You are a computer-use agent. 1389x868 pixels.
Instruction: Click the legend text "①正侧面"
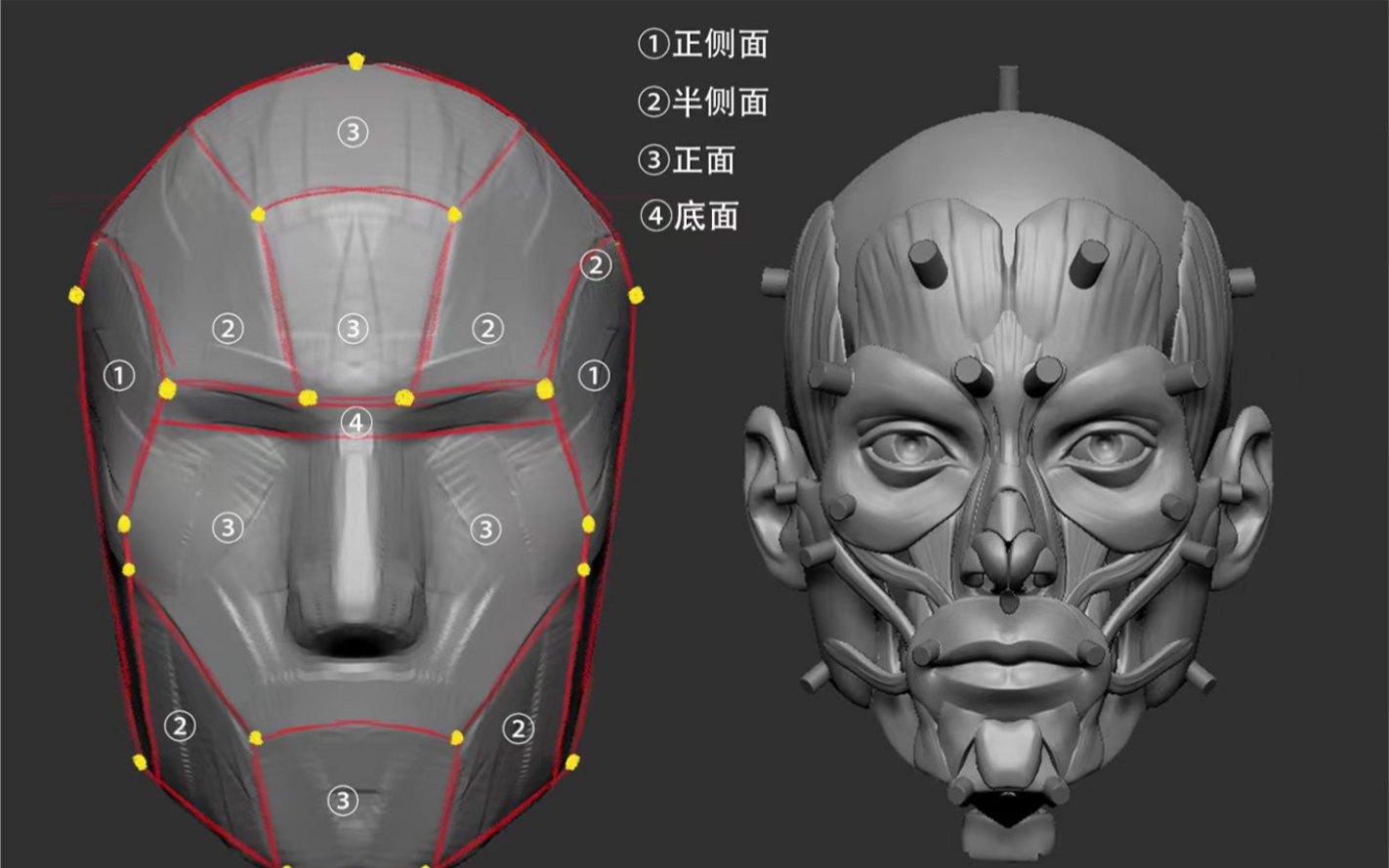point(703,44)
